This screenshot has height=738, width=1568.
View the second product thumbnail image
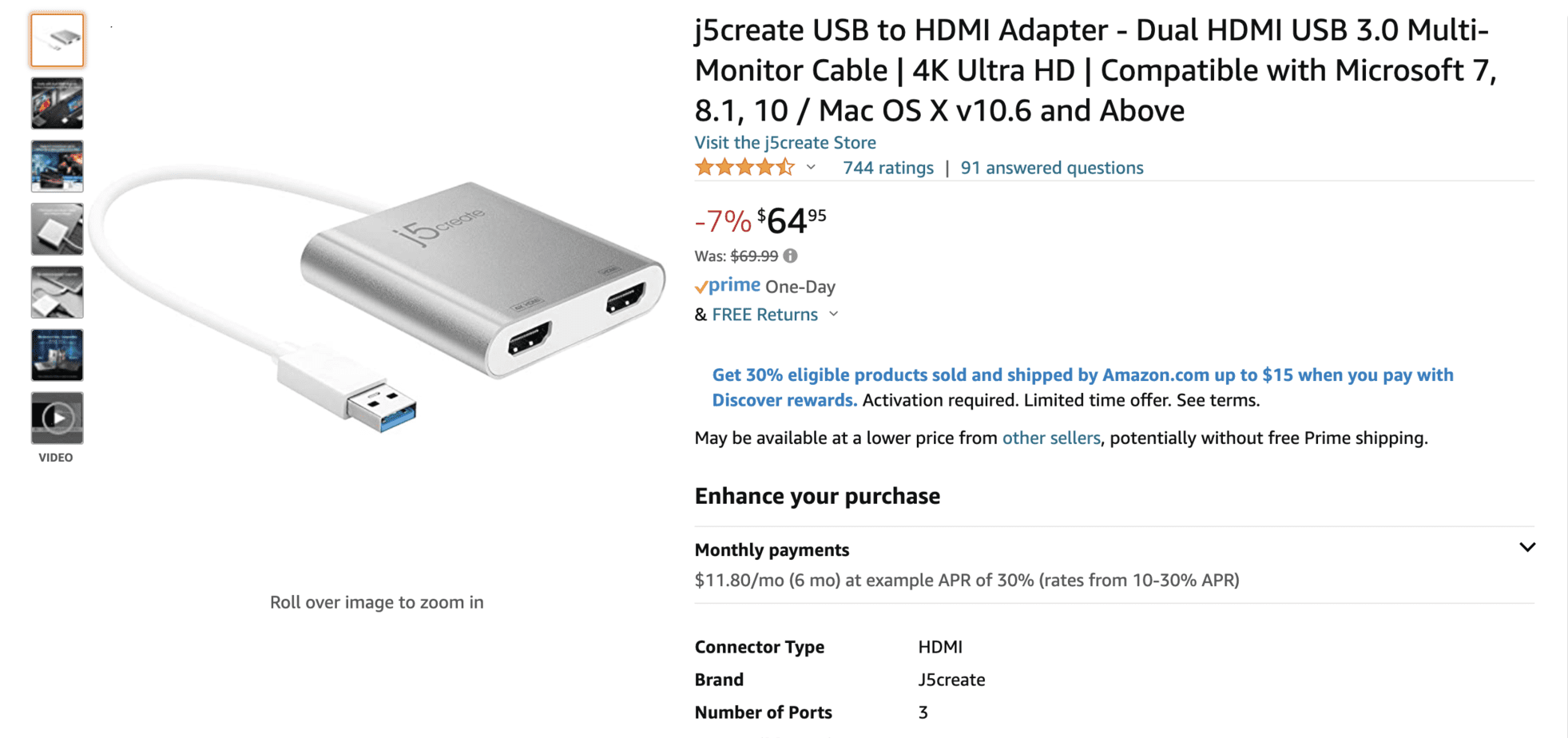[x=57, y=103]
